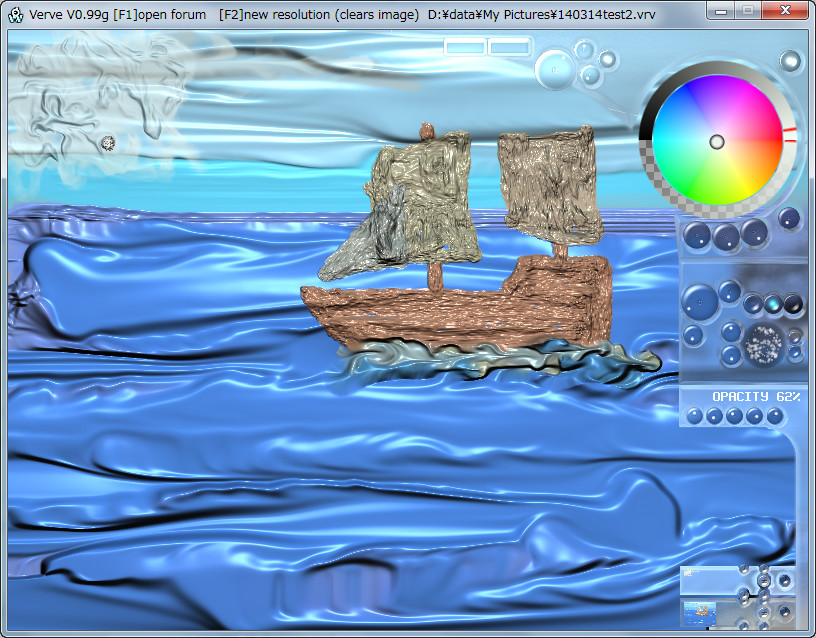This screenshot has width=816, height=638.
Task: Select the small brush sphere beside the largest one
Action: (x=729, y=293)
